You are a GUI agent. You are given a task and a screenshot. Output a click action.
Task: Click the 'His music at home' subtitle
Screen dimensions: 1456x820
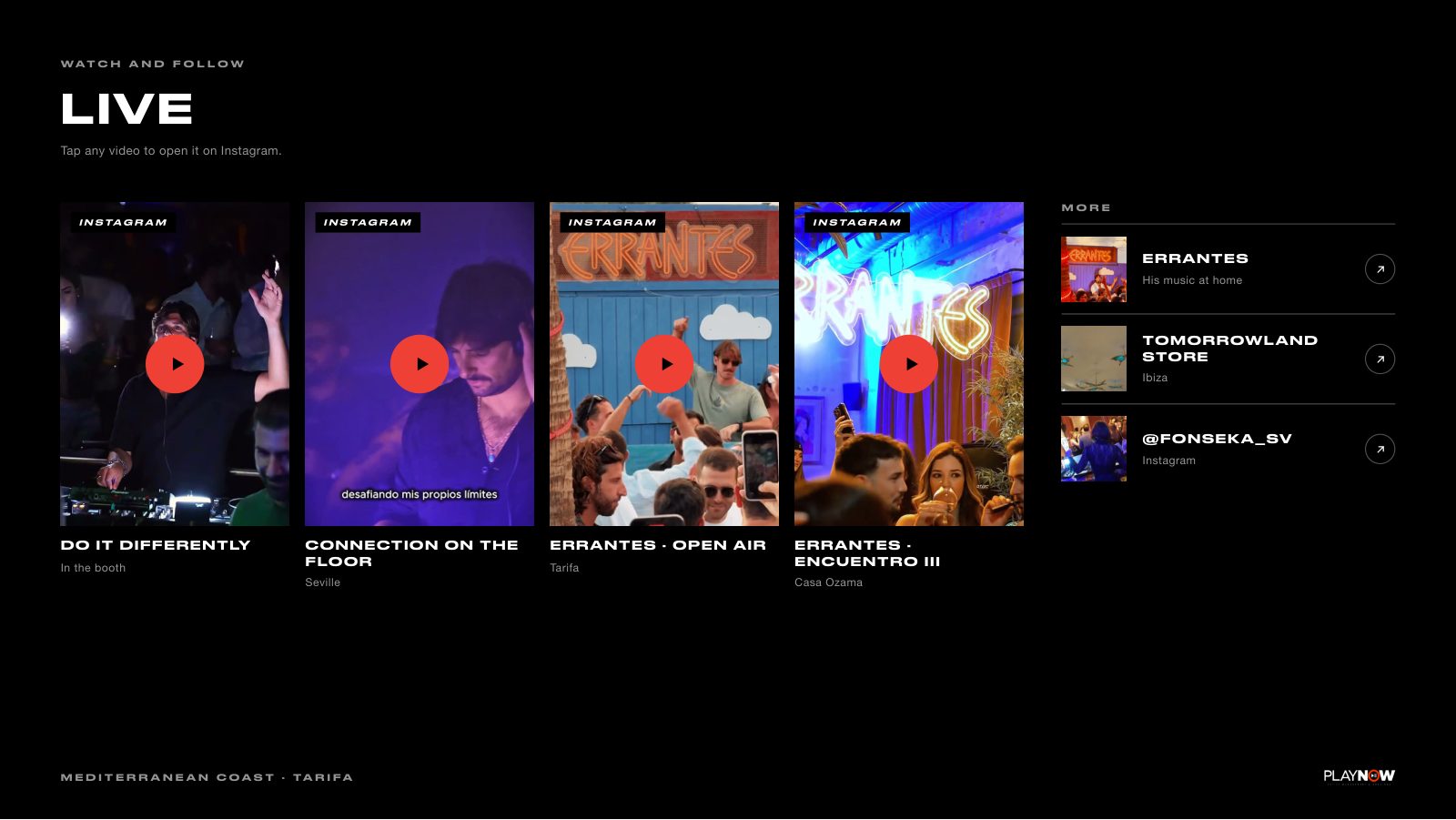pyautogui.click(x=1192, y=280)
